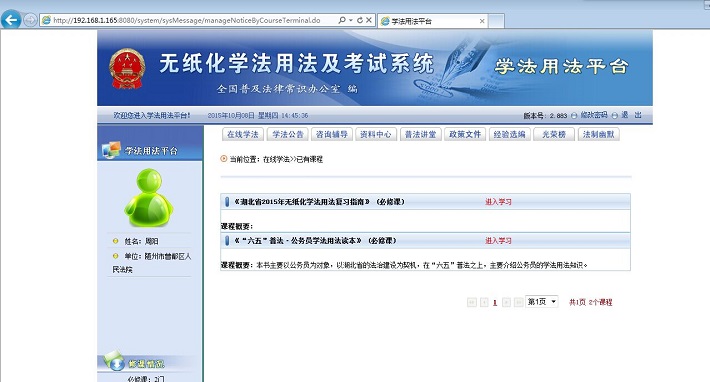
Task: Click the 修改密码 link
Action: pos(594,115)
